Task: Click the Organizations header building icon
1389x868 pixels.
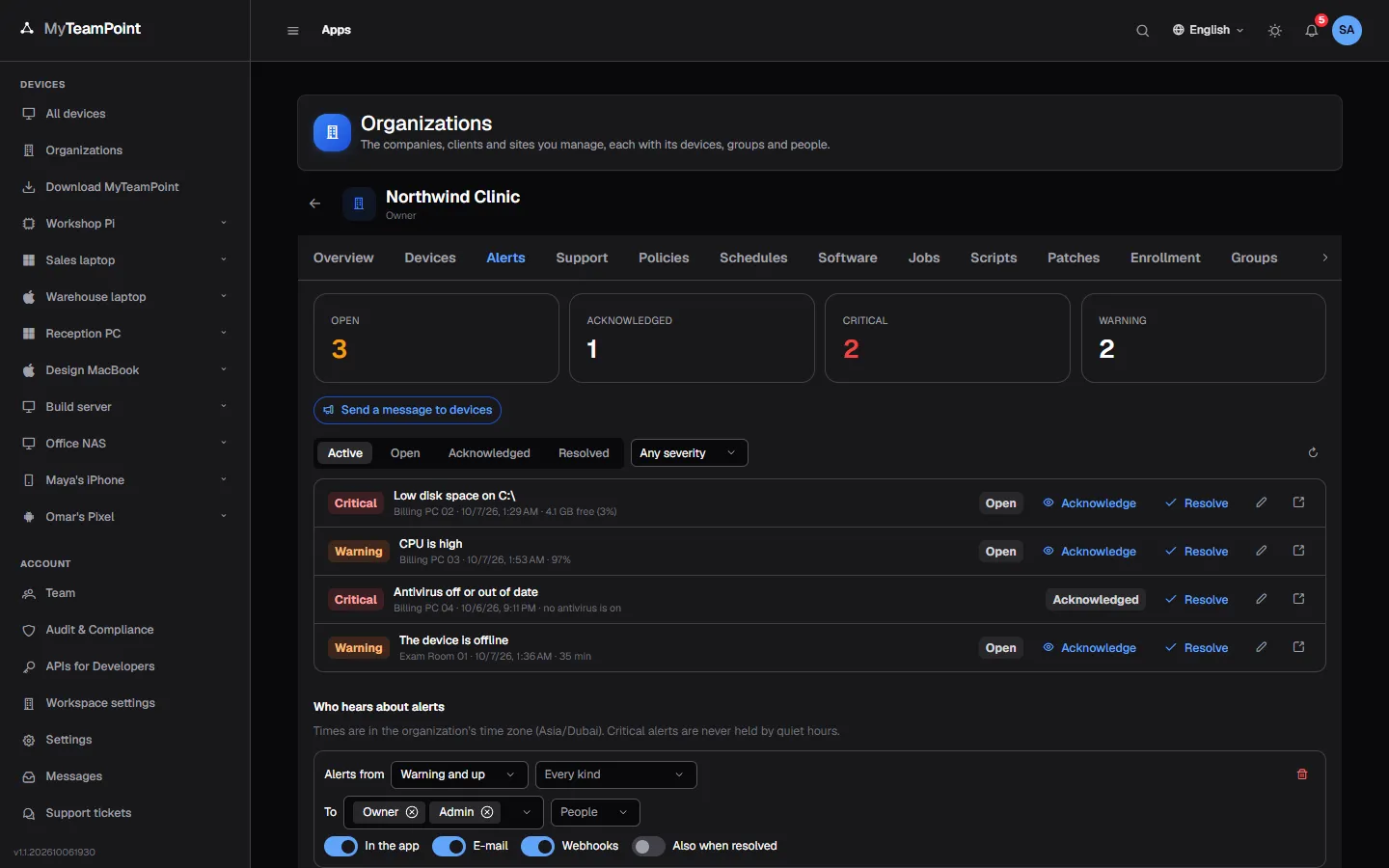Action: [332, 133]
